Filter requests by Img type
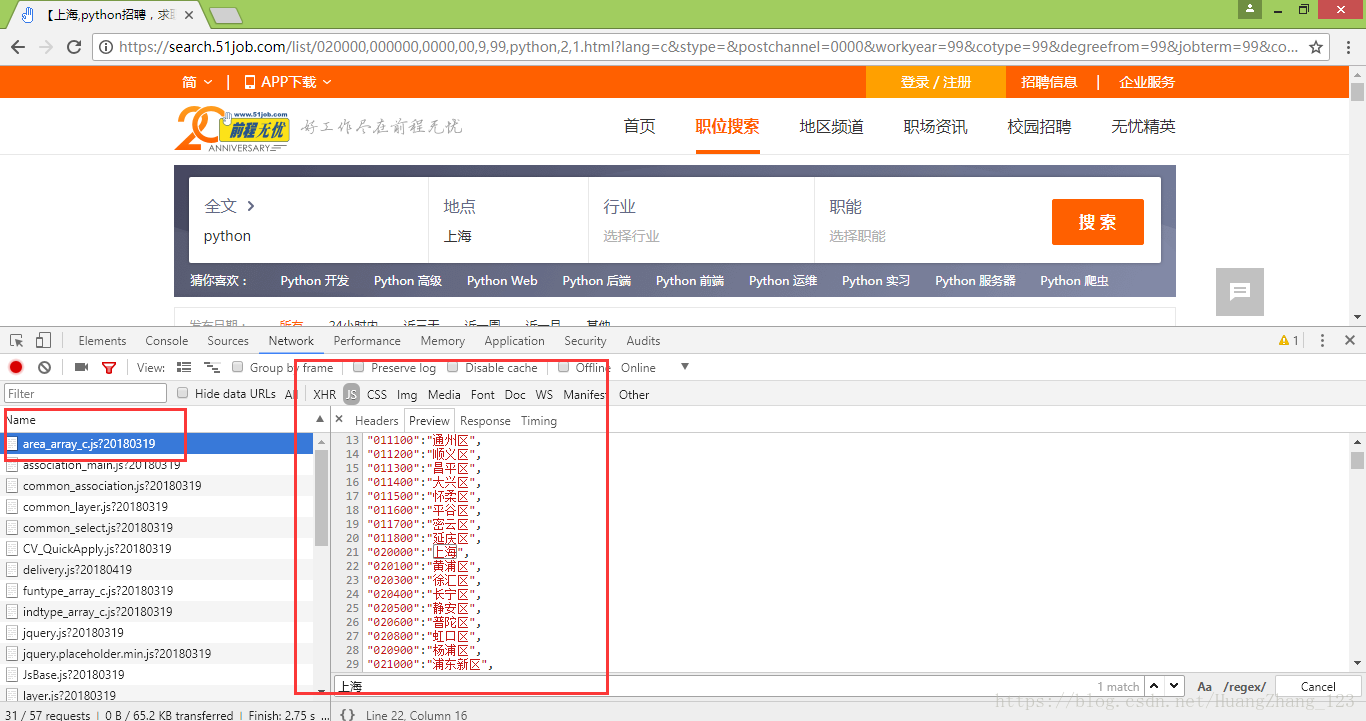 click(407, 395)
